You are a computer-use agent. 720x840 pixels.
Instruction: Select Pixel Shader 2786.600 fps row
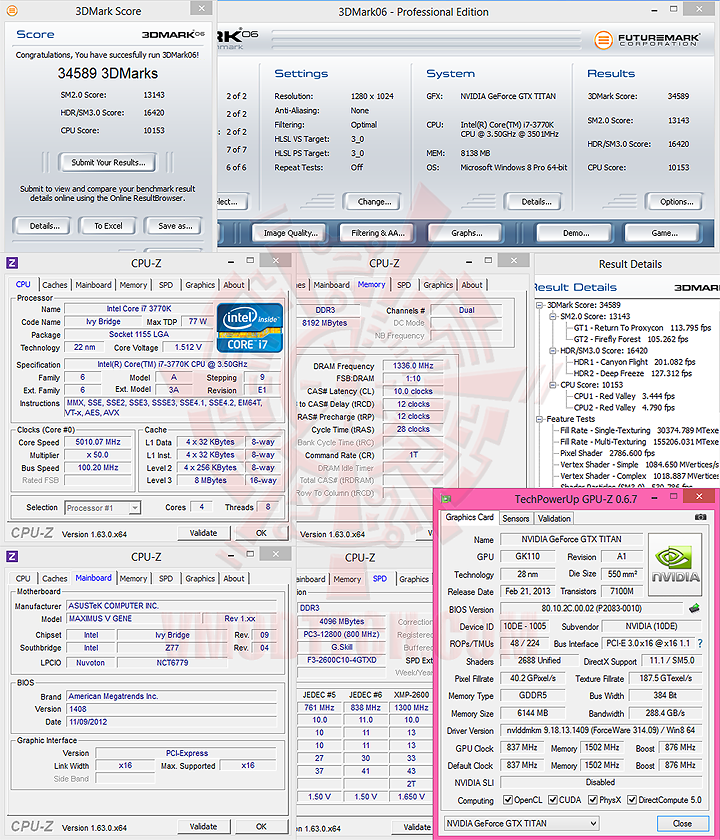(x=608, y=453)
